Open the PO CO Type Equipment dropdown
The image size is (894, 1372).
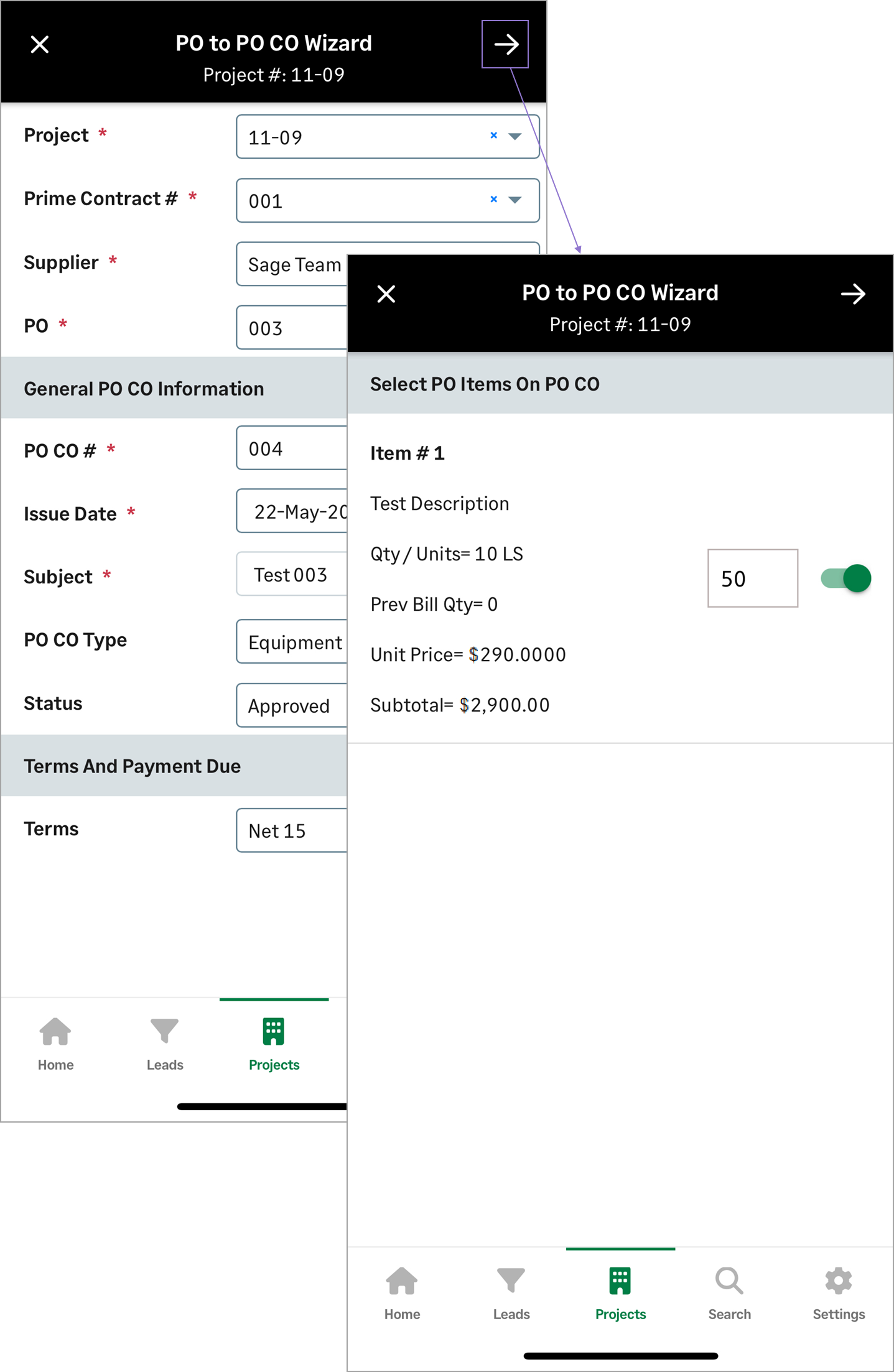292,642
